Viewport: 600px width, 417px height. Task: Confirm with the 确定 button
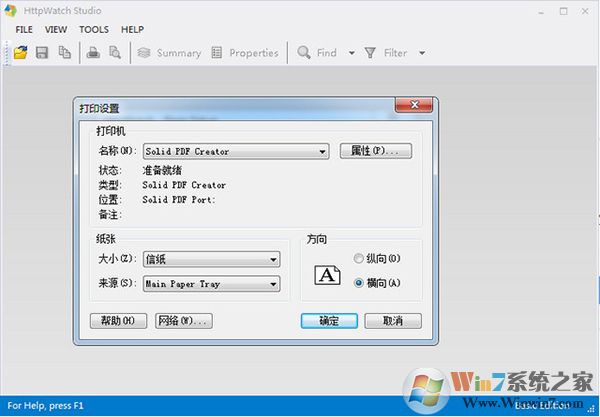(329, 321)
